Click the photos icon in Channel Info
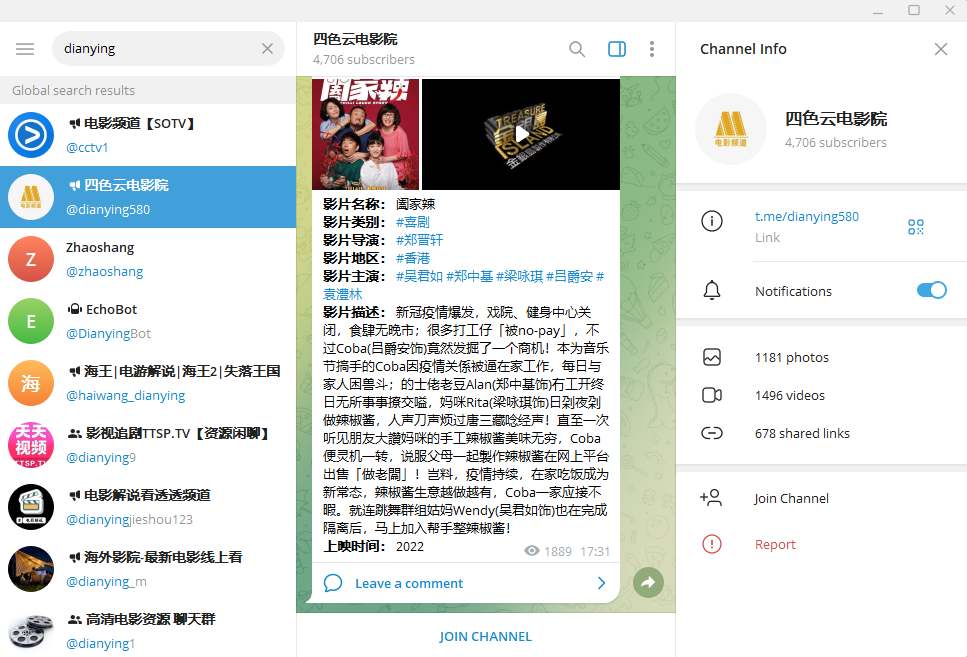This screenshot has width=967, height=657. [x=712, y=357]
